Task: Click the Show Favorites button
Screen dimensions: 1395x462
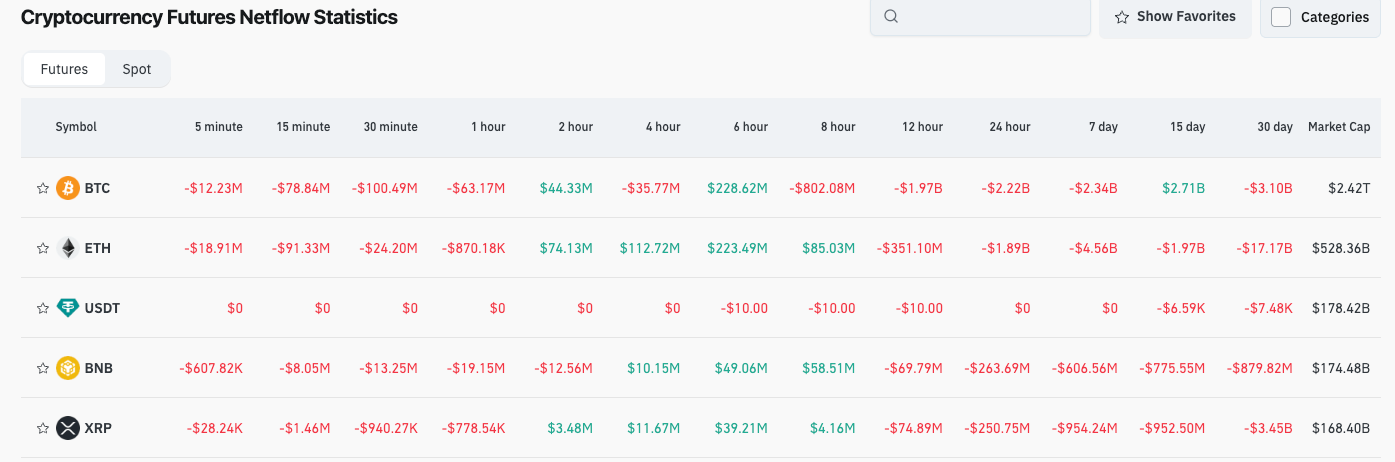Action: [1175, 17]
